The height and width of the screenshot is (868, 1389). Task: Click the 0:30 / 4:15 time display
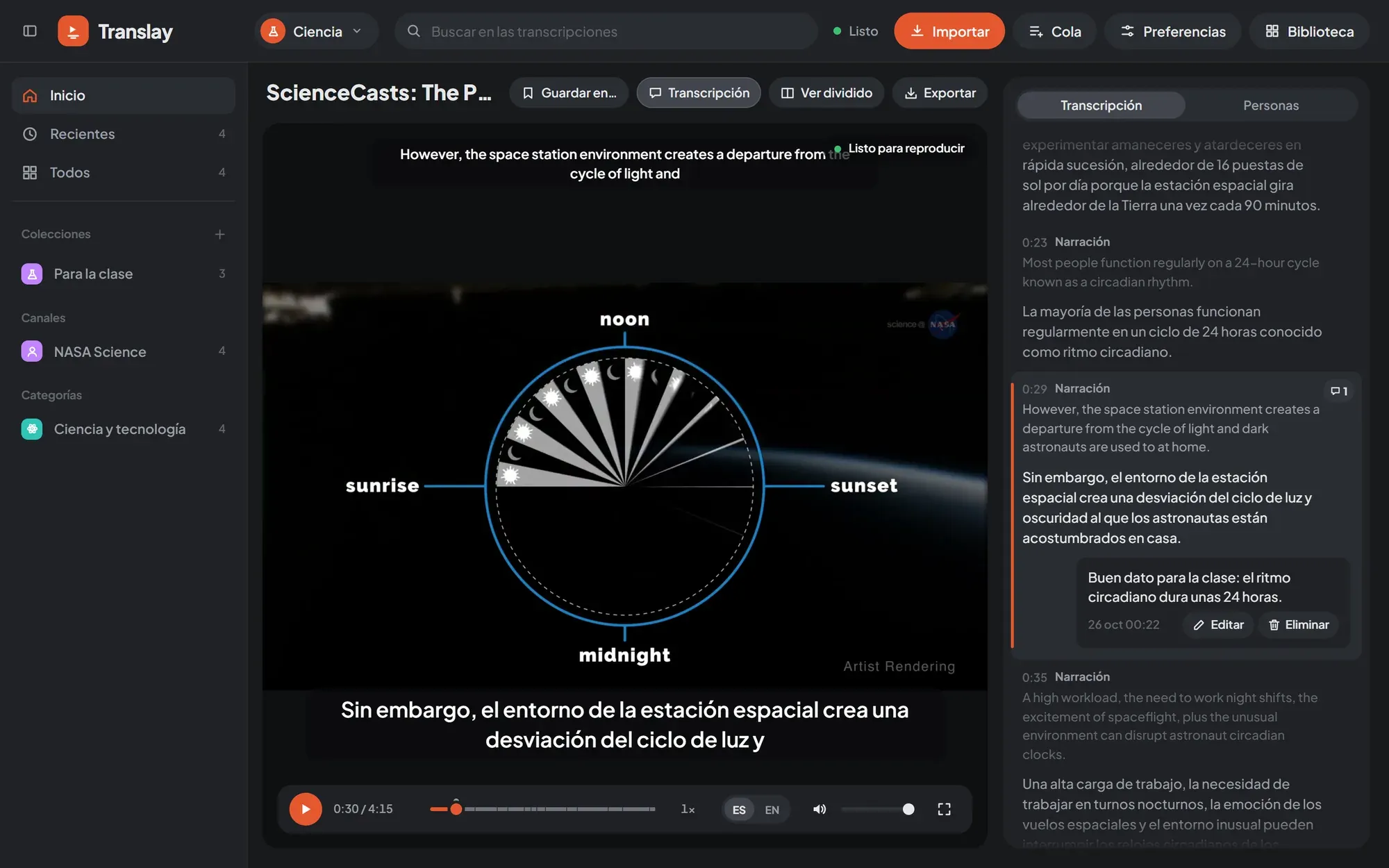point(363,809)
